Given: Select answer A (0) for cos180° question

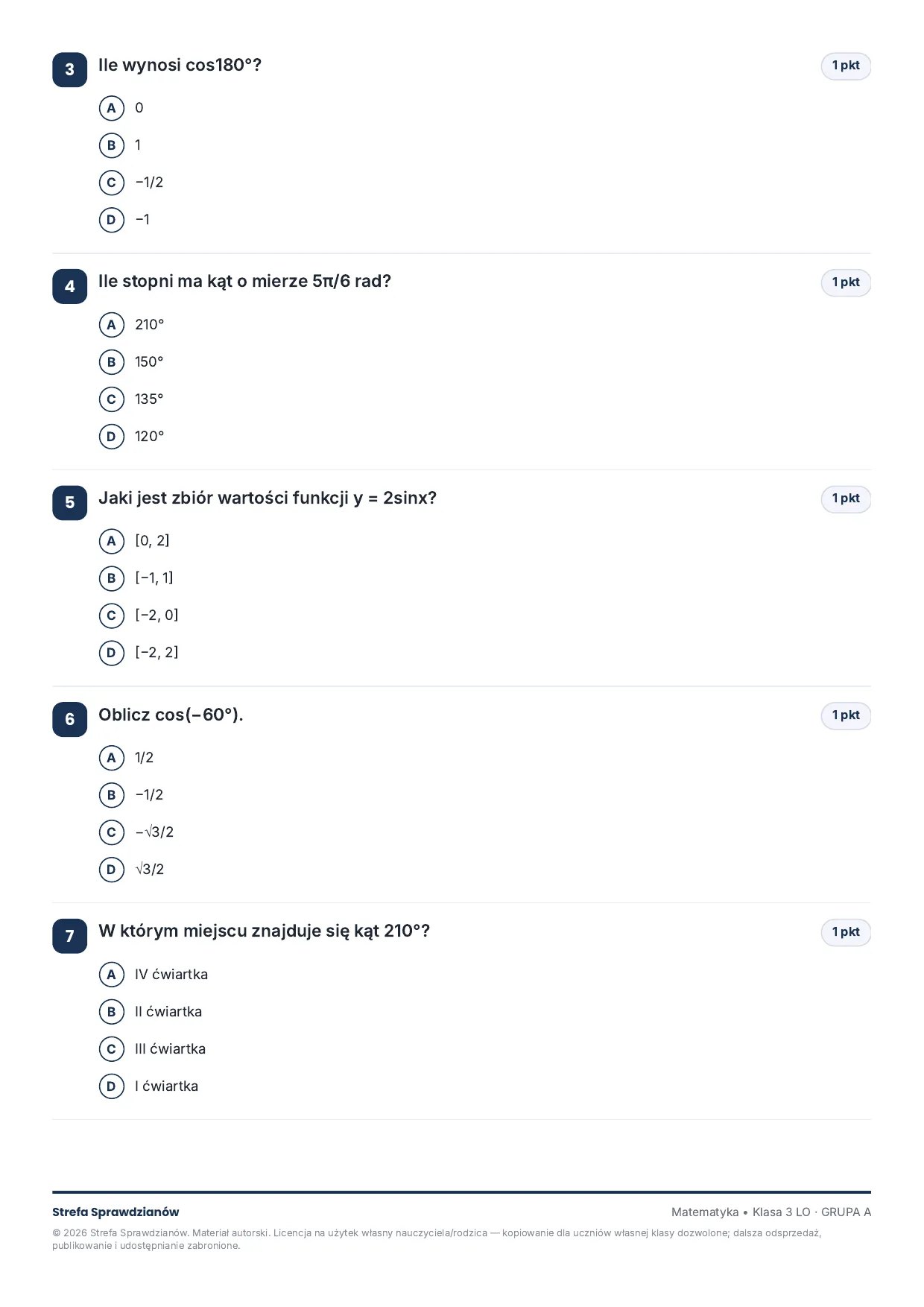Looking at the screenshot, I should pyautogui.click(x=112, y=108).
